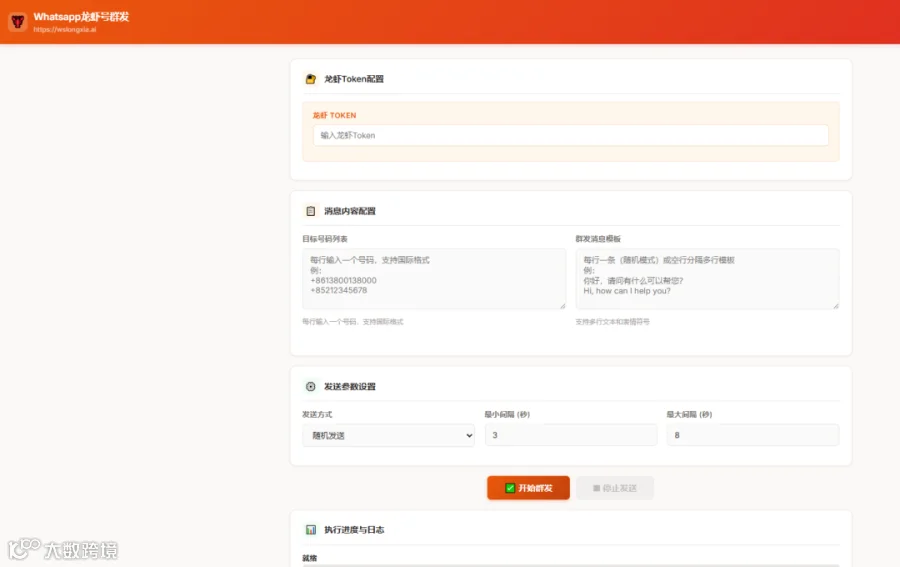The image size is (900, 567).
Task: Grab resize handle of 目标号码列表 textarea
Action: point(562,306)
